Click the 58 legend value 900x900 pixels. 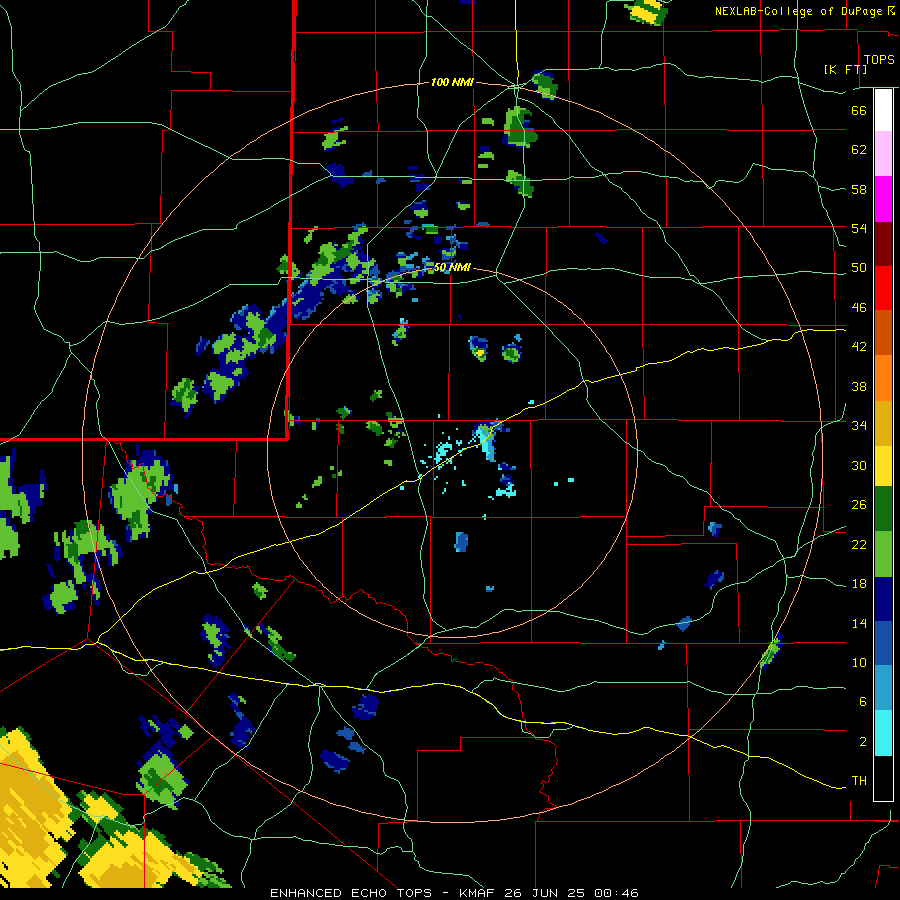[x=859, y=189]
